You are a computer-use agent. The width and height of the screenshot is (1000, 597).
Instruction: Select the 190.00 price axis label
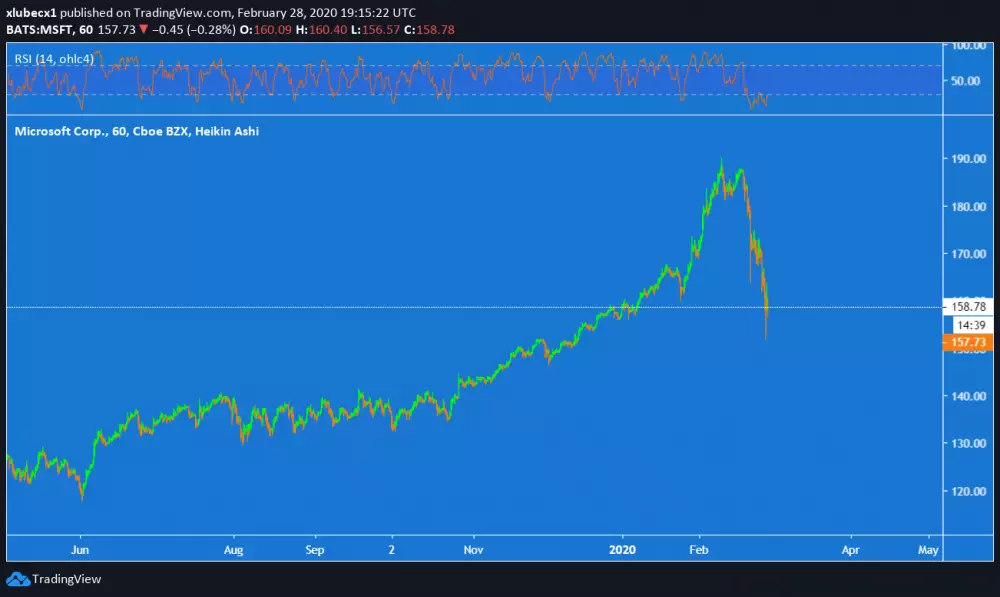click(x=969, y=159)
